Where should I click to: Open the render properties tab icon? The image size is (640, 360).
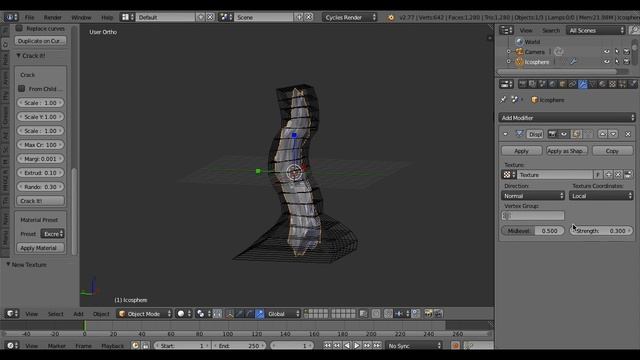click(522, 84)
